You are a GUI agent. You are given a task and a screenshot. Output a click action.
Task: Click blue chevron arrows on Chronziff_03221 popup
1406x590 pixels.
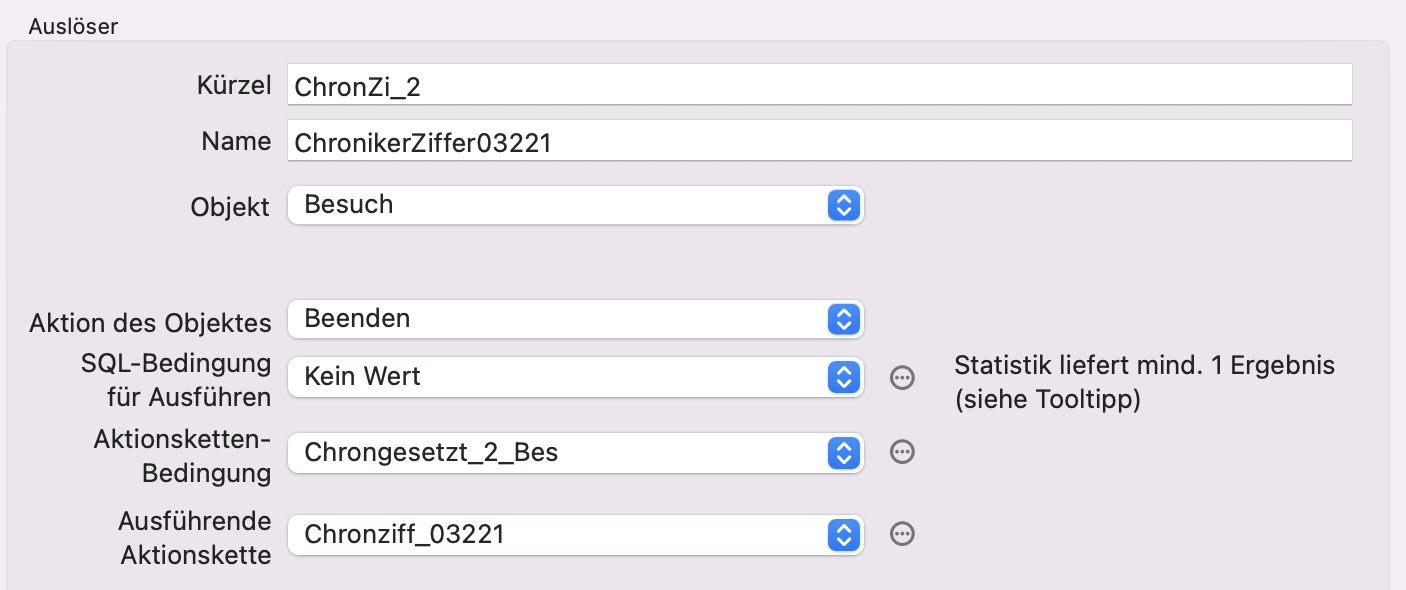click(844, 534)
